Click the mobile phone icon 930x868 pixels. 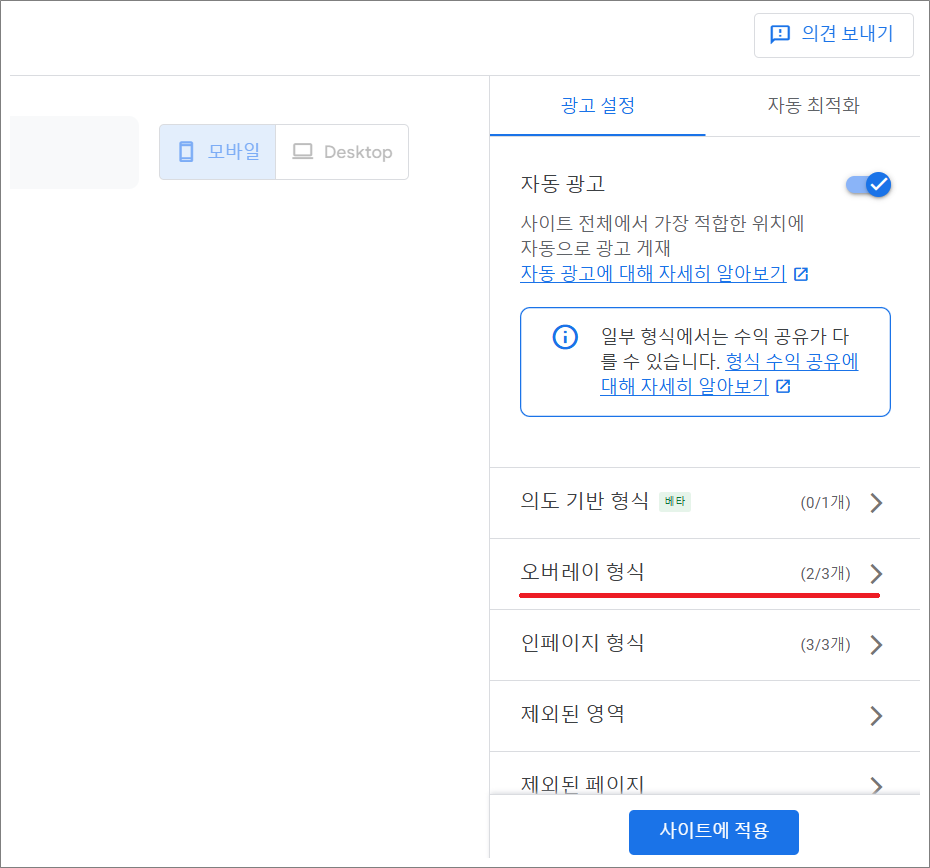186,152
